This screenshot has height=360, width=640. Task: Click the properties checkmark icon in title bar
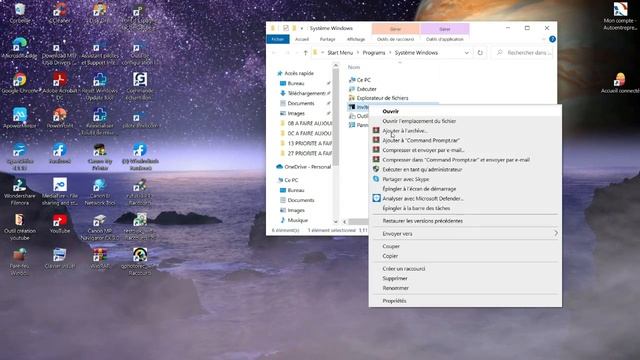[285, 28]
